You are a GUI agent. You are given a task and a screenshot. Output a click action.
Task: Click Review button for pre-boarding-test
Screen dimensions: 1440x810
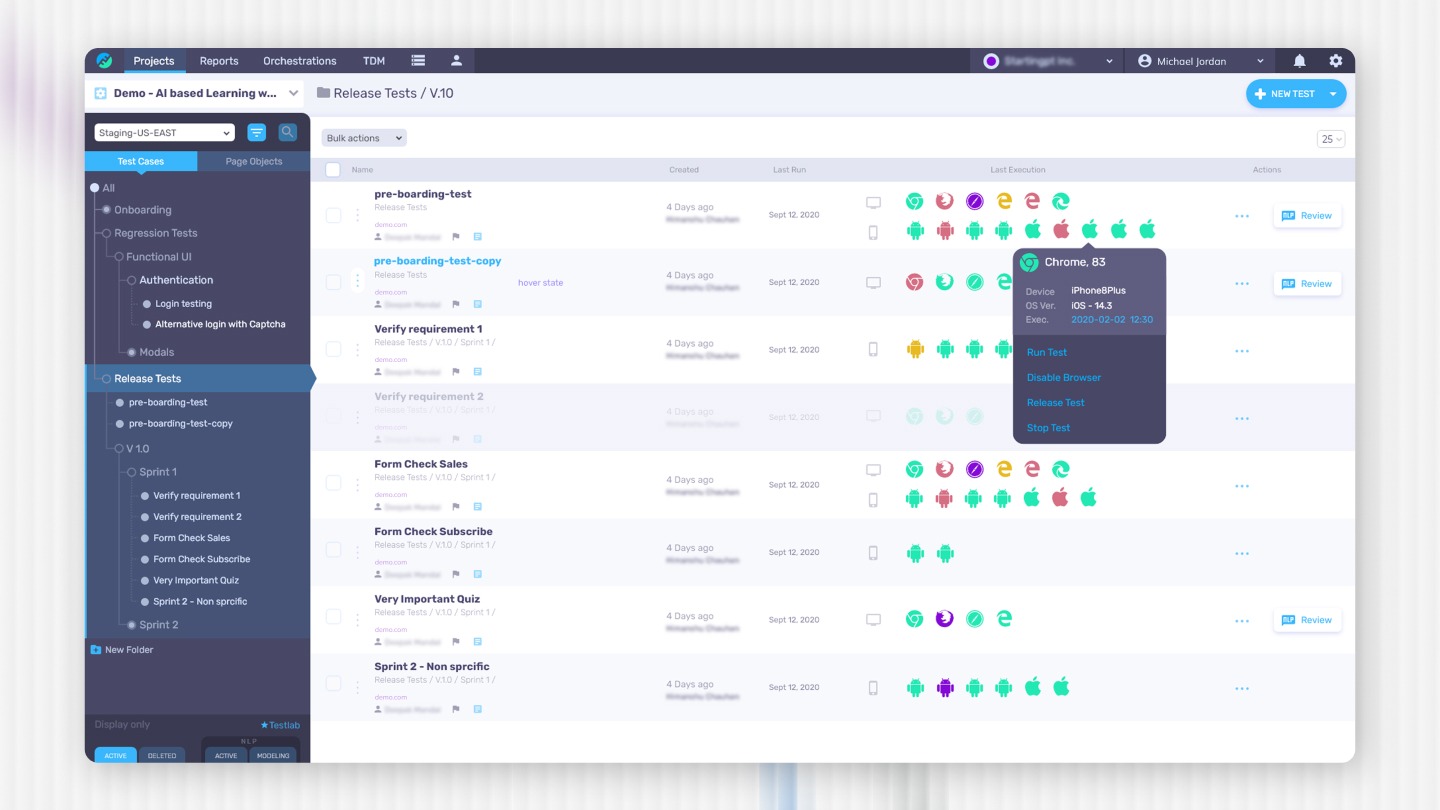tap(1307, 215)
